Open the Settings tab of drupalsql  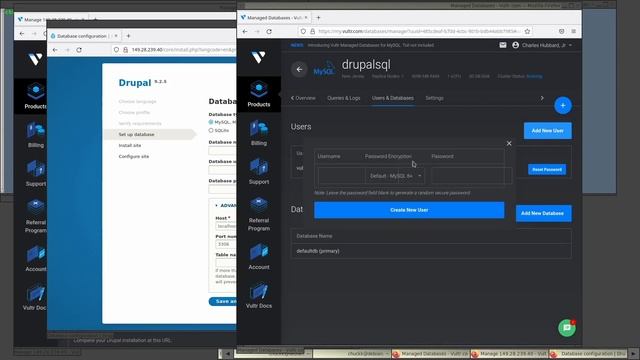point(434,98)
